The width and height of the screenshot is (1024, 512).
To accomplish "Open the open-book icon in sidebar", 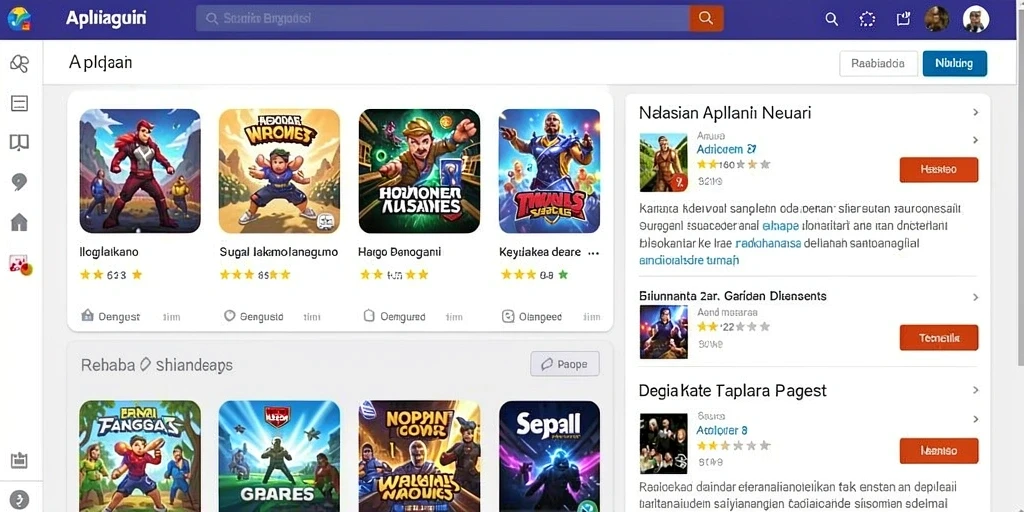I will [x=20, y=142].
